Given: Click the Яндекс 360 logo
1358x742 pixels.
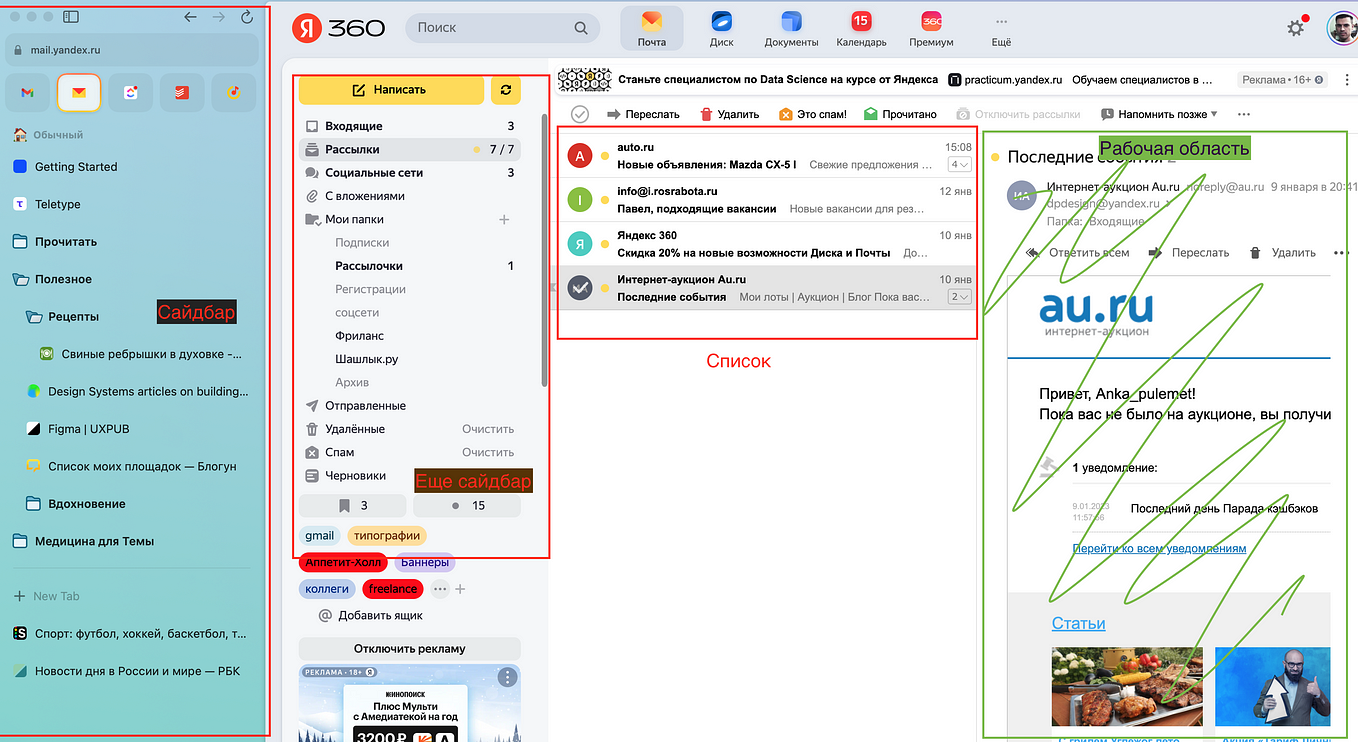Looking at the screenshot, I should click(339, 28).
